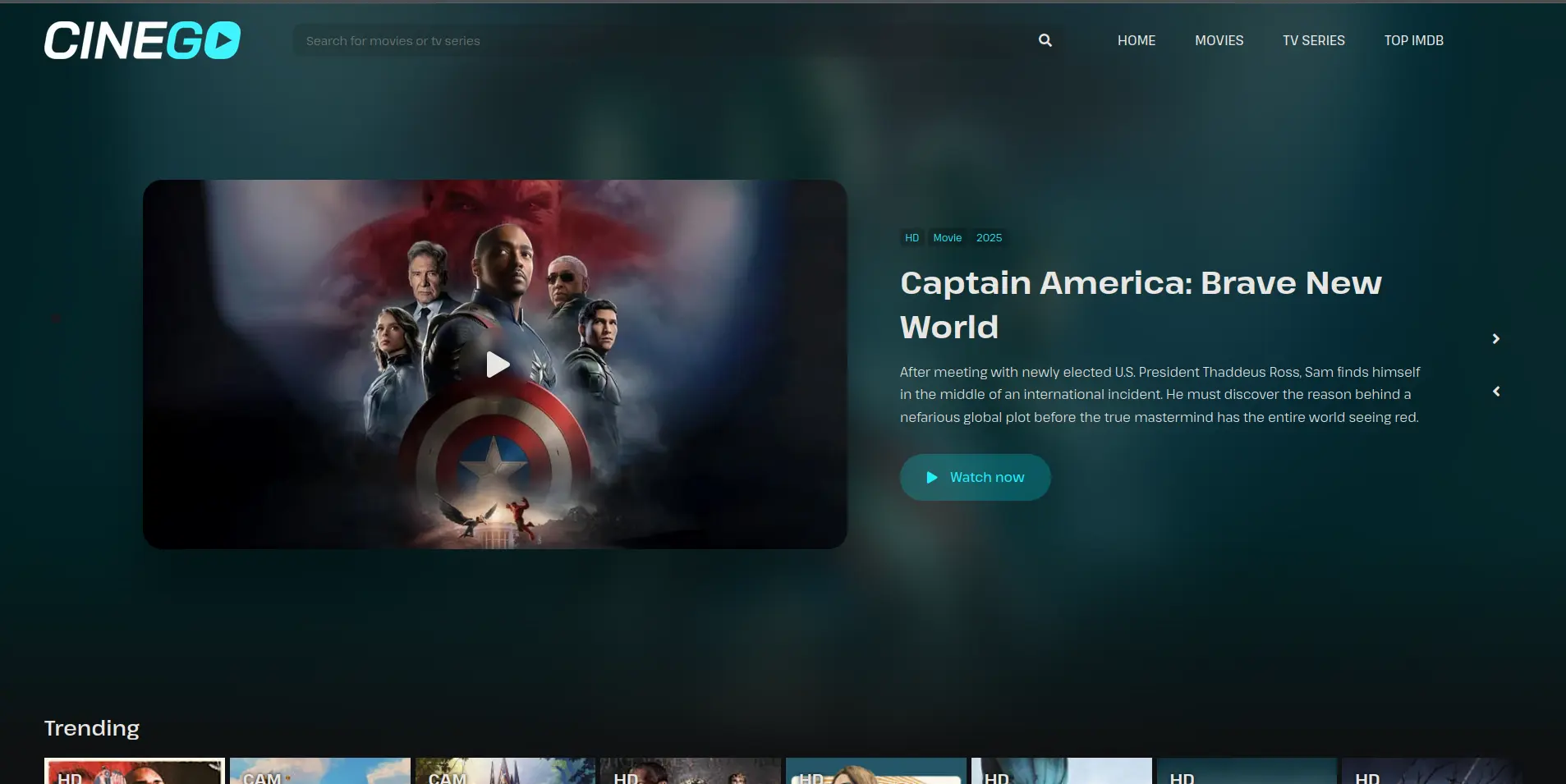
Task: Open the first CAM trending thumbnail
Action: [320, 771]
